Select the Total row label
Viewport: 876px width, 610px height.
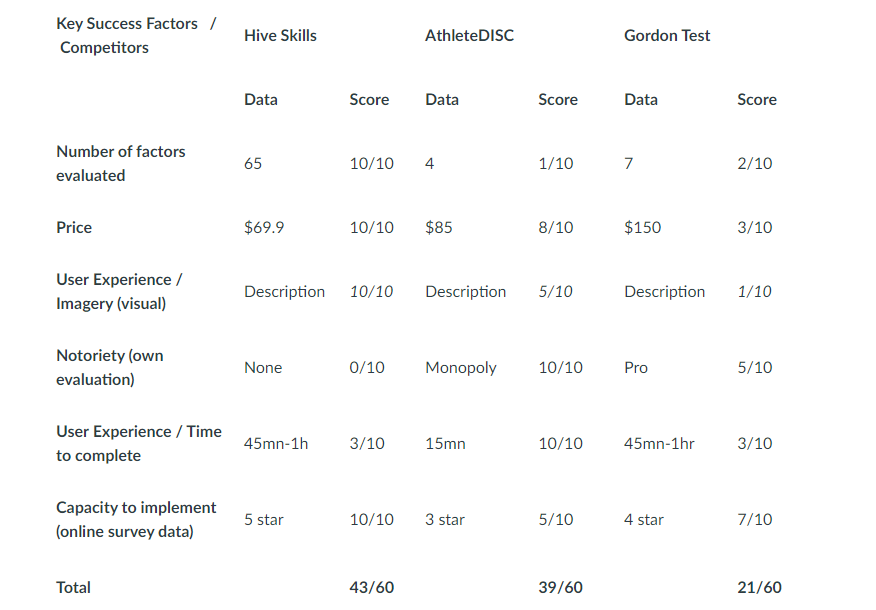click(74, 588)
